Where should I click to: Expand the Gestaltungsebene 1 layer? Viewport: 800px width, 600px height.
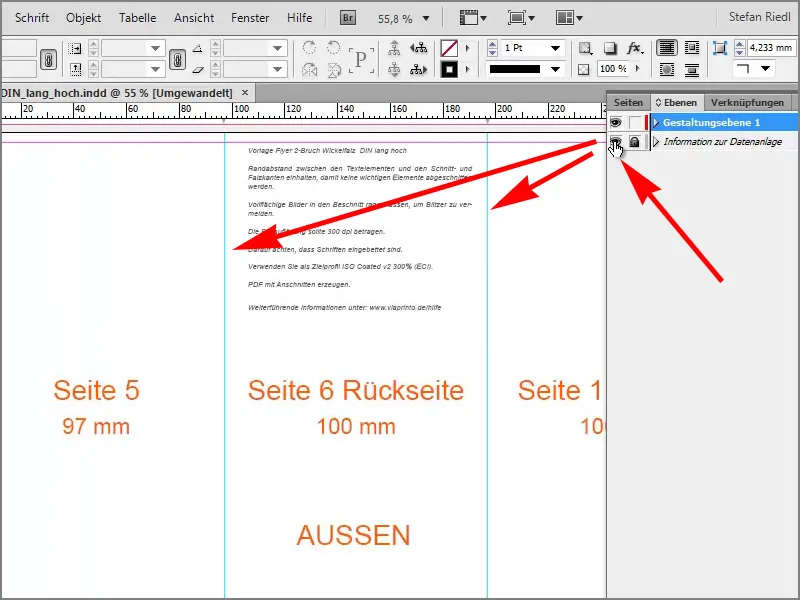(x=656, y=122)
